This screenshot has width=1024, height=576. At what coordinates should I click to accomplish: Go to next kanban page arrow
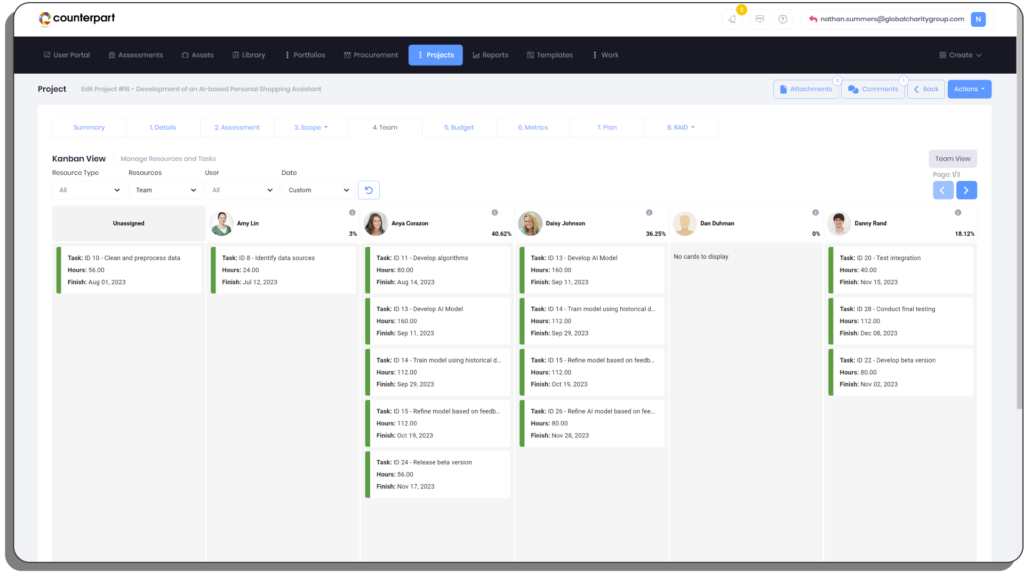pos(967,190)
